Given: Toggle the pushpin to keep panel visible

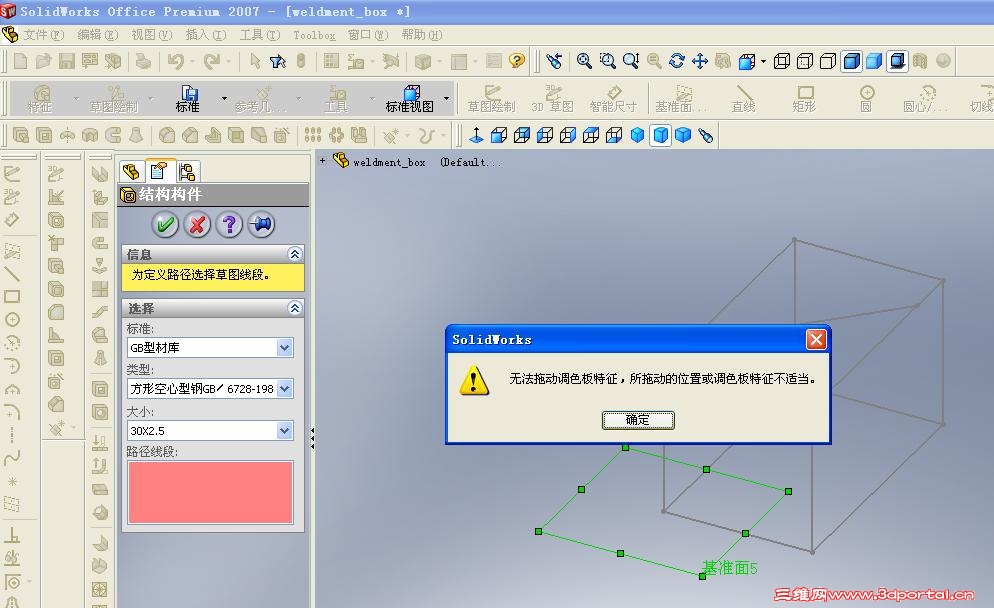Looking at the screenshot, I should (x=261, y=224).
